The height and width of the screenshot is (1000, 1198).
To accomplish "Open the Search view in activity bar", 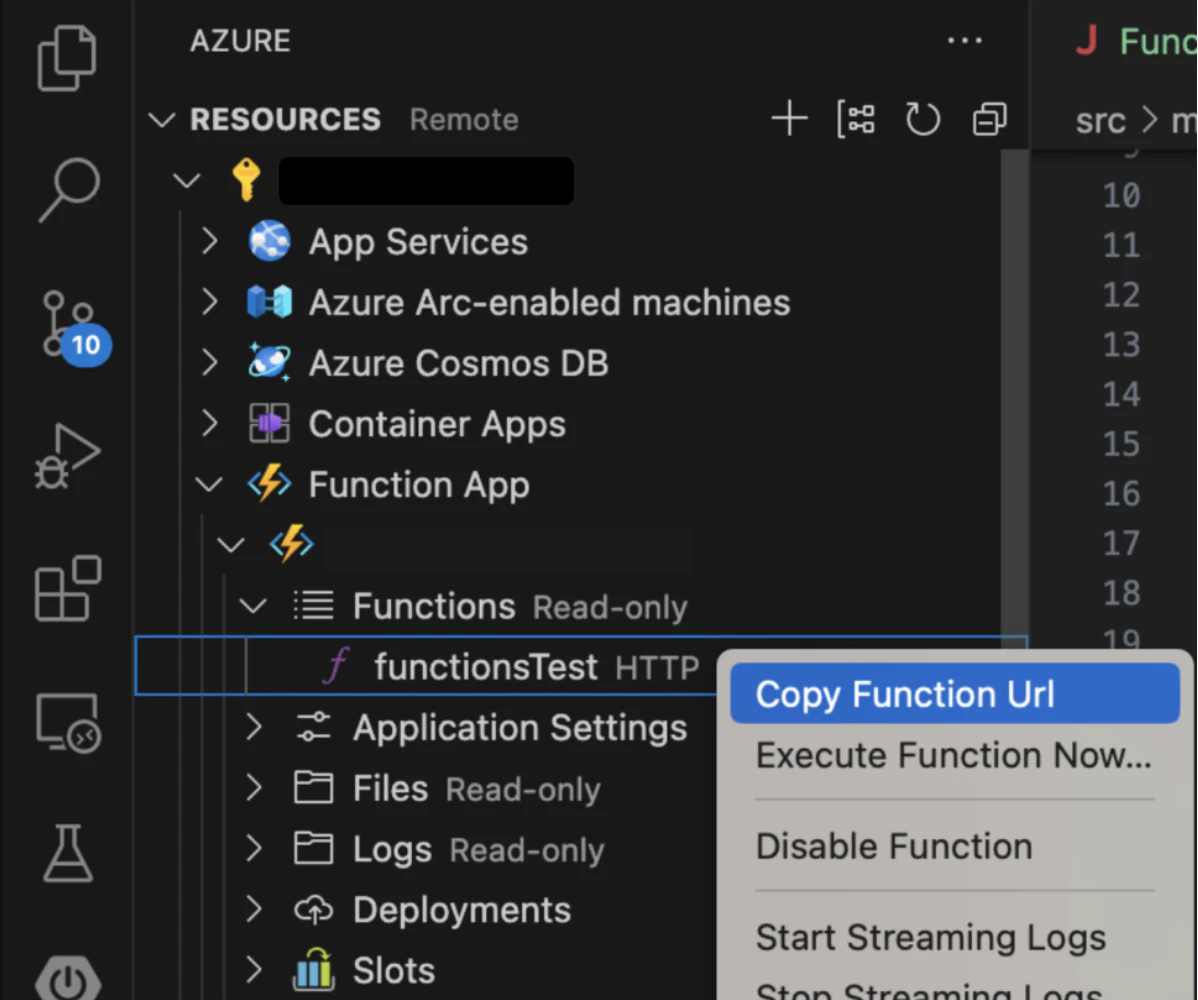I will 69,189.
